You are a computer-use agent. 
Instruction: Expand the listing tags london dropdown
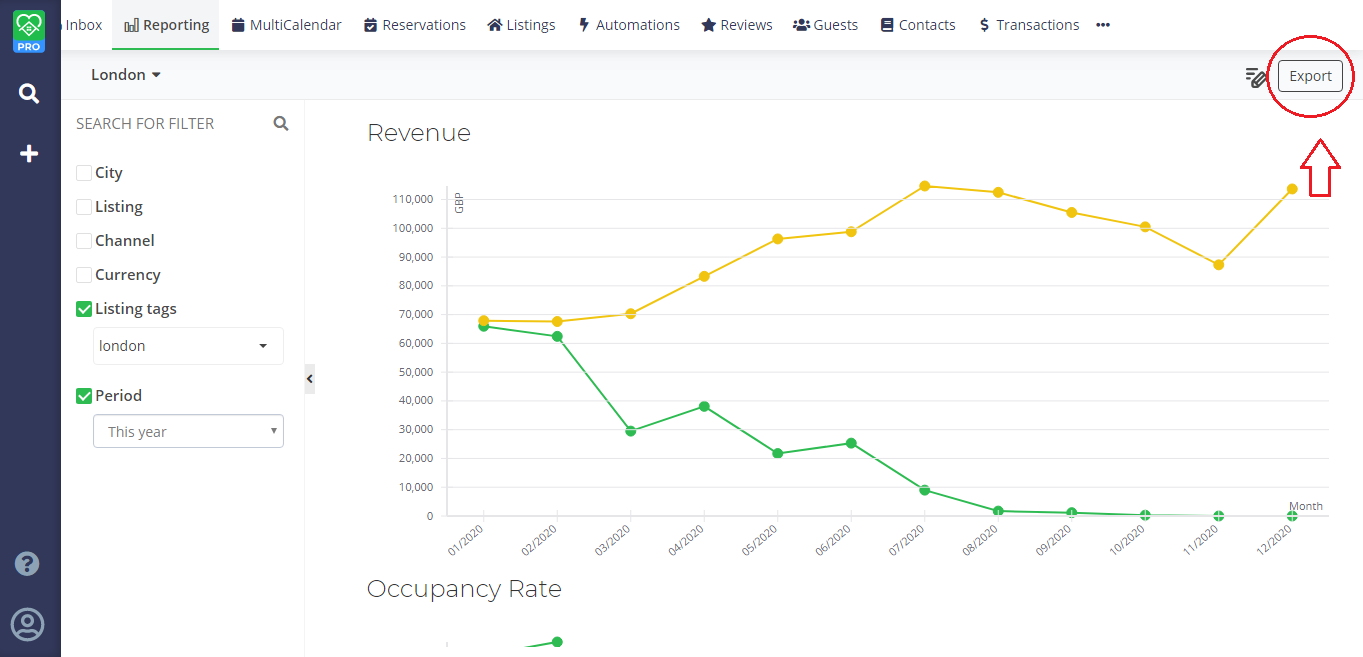[188, 346]
